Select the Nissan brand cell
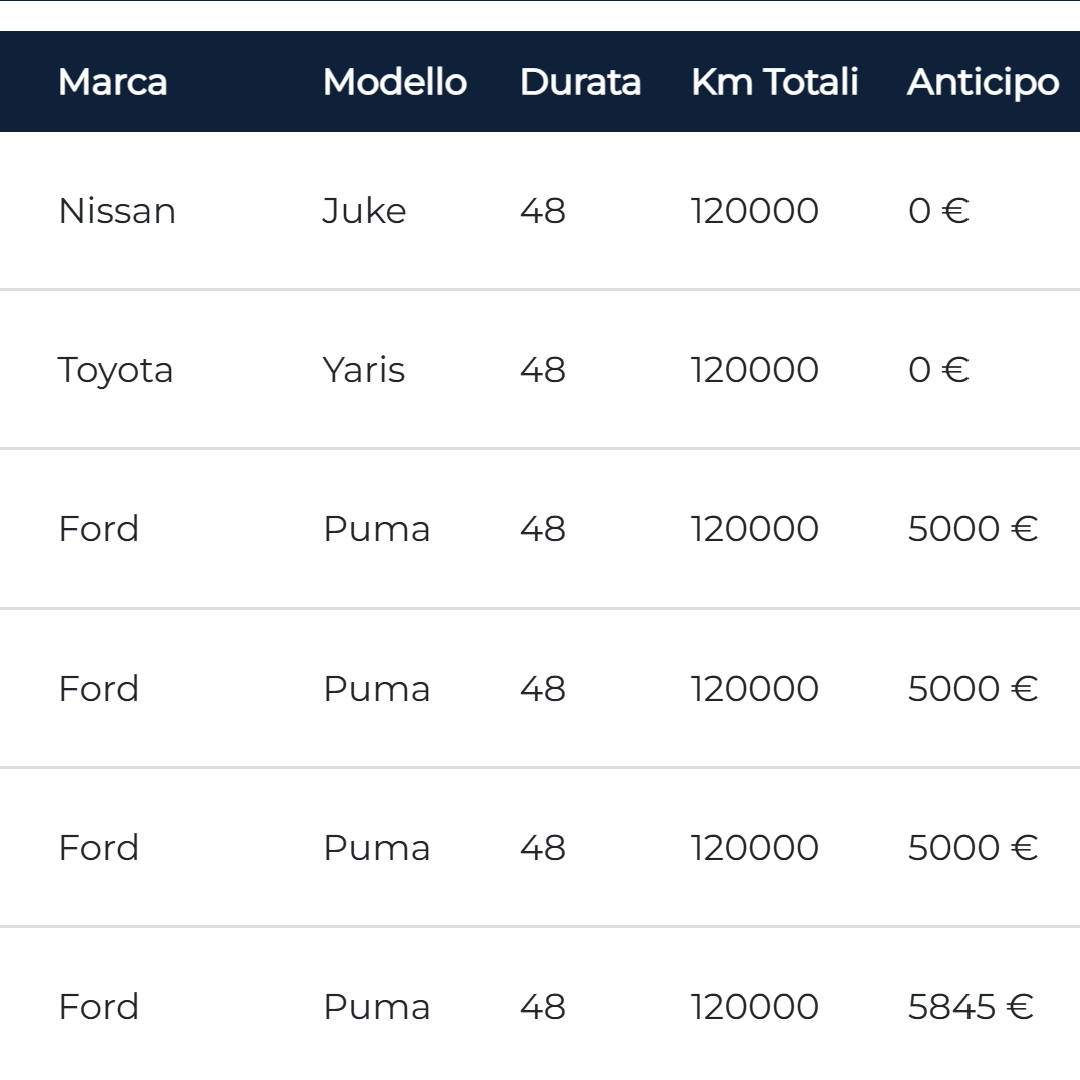 click(117, 211)
